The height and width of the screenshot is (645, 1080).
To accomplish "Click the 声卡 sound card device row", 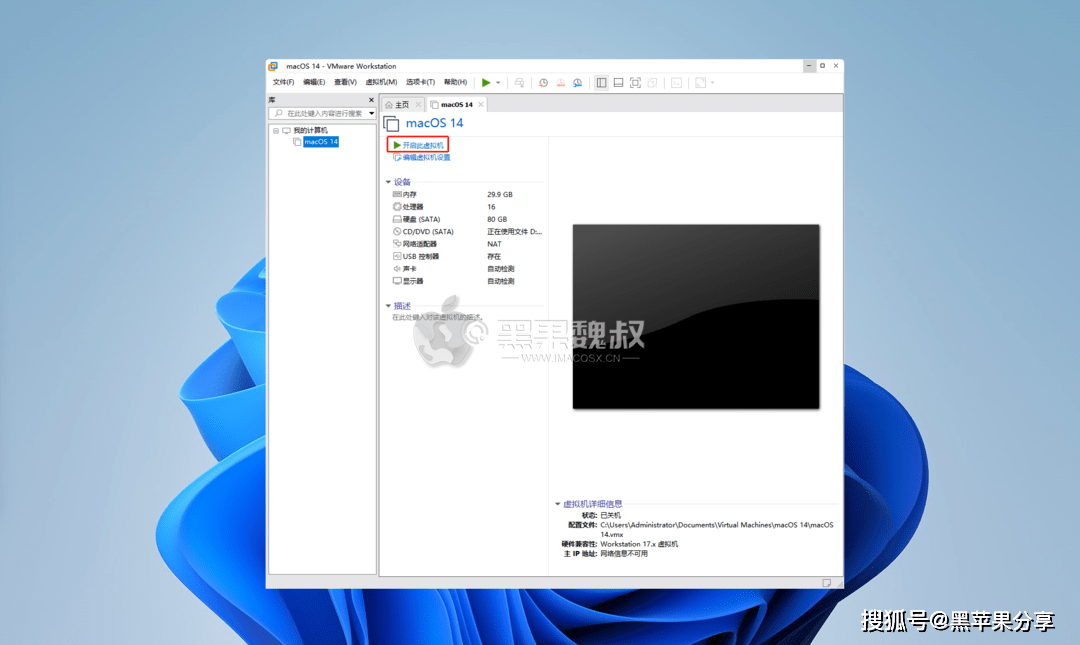I will point(466,269).
